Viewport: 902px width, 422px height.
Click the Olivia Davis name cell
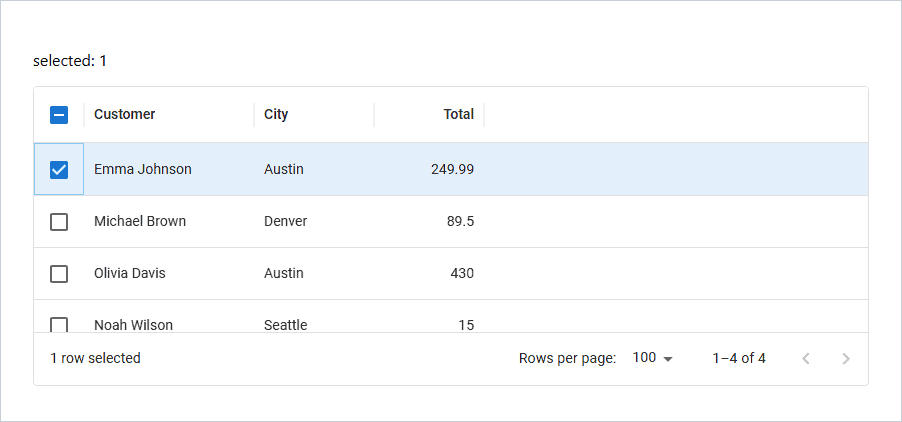(169, 273)
